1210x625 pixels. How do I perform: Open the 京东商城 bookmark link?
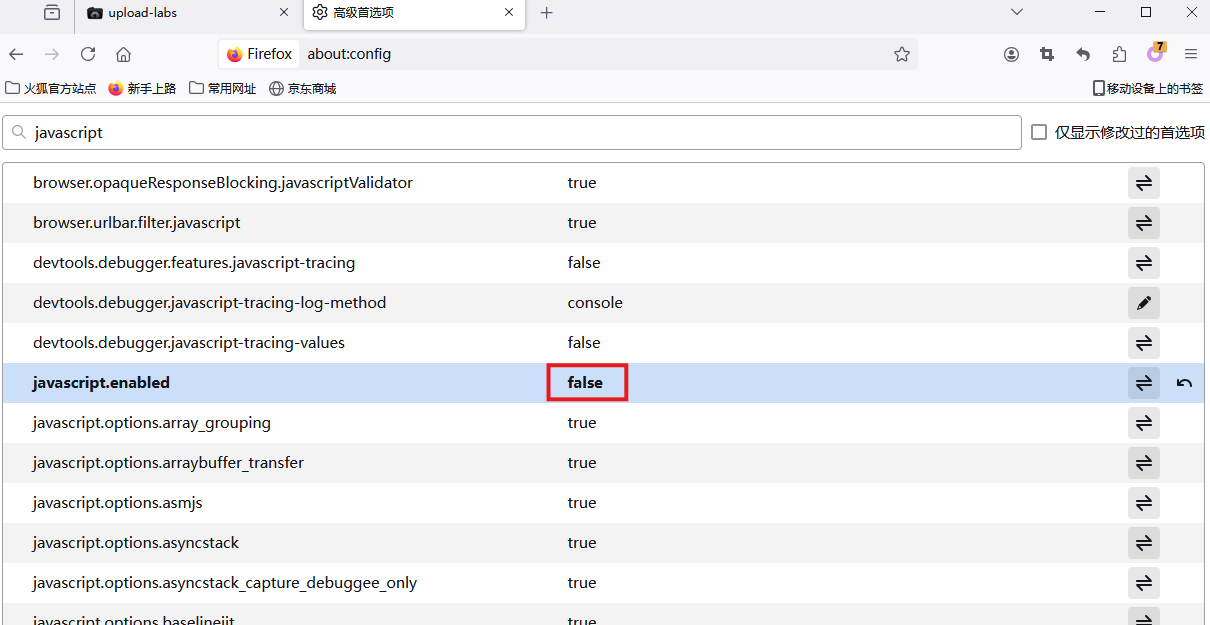(303, 88)
